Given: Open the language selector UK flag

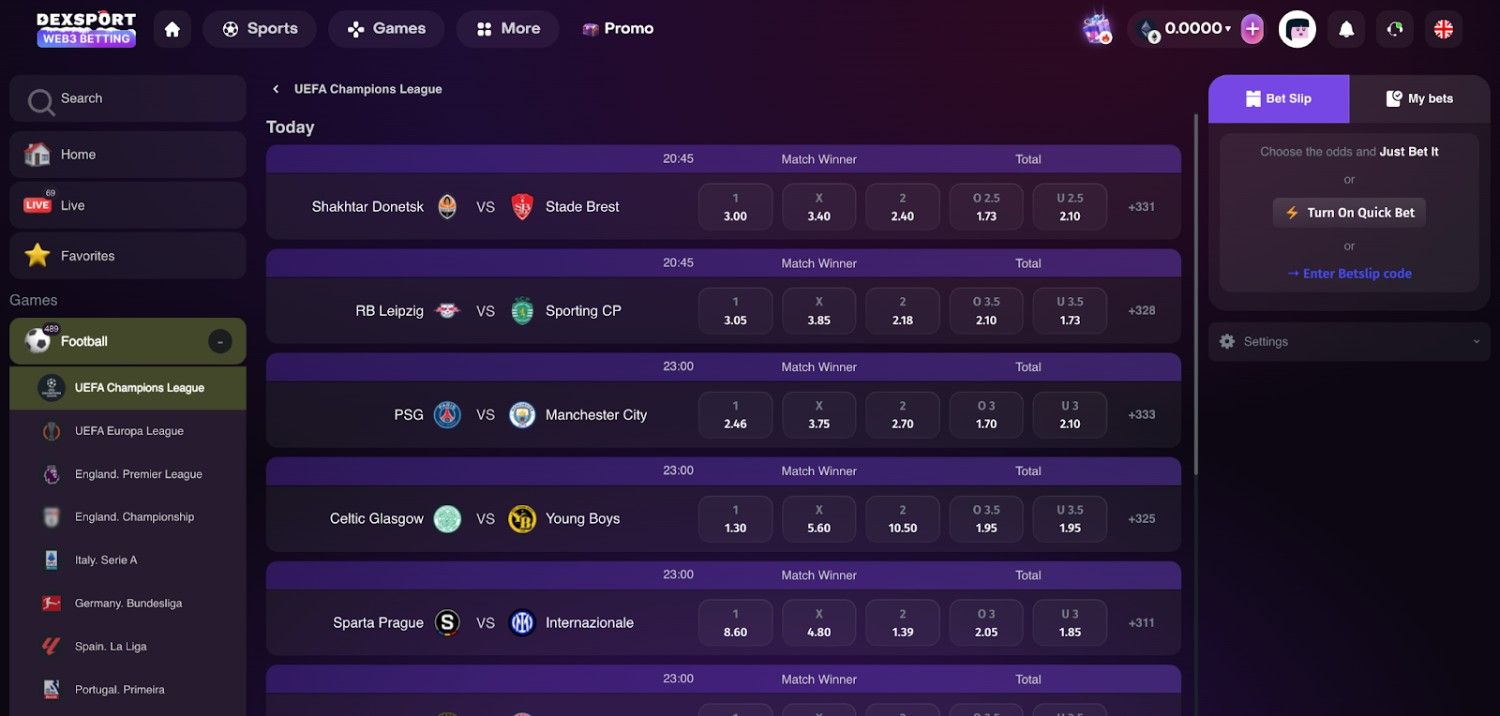Looking at the screenshot, I should click(x=1443, y=29).
